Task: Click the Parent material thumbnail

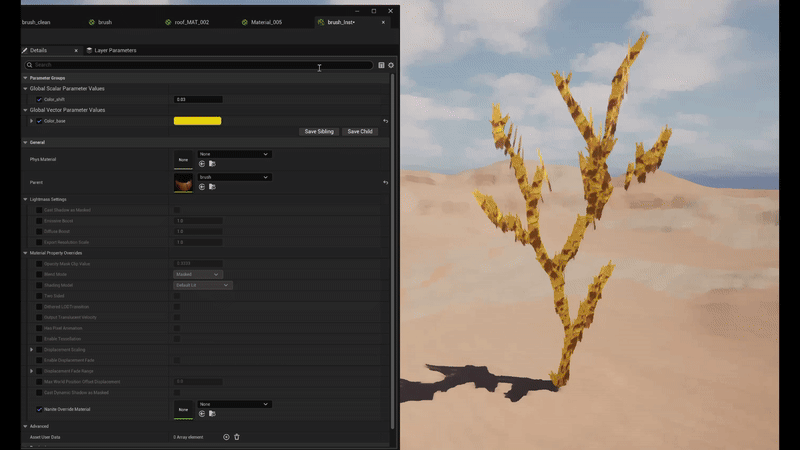Action: [183, 182]
